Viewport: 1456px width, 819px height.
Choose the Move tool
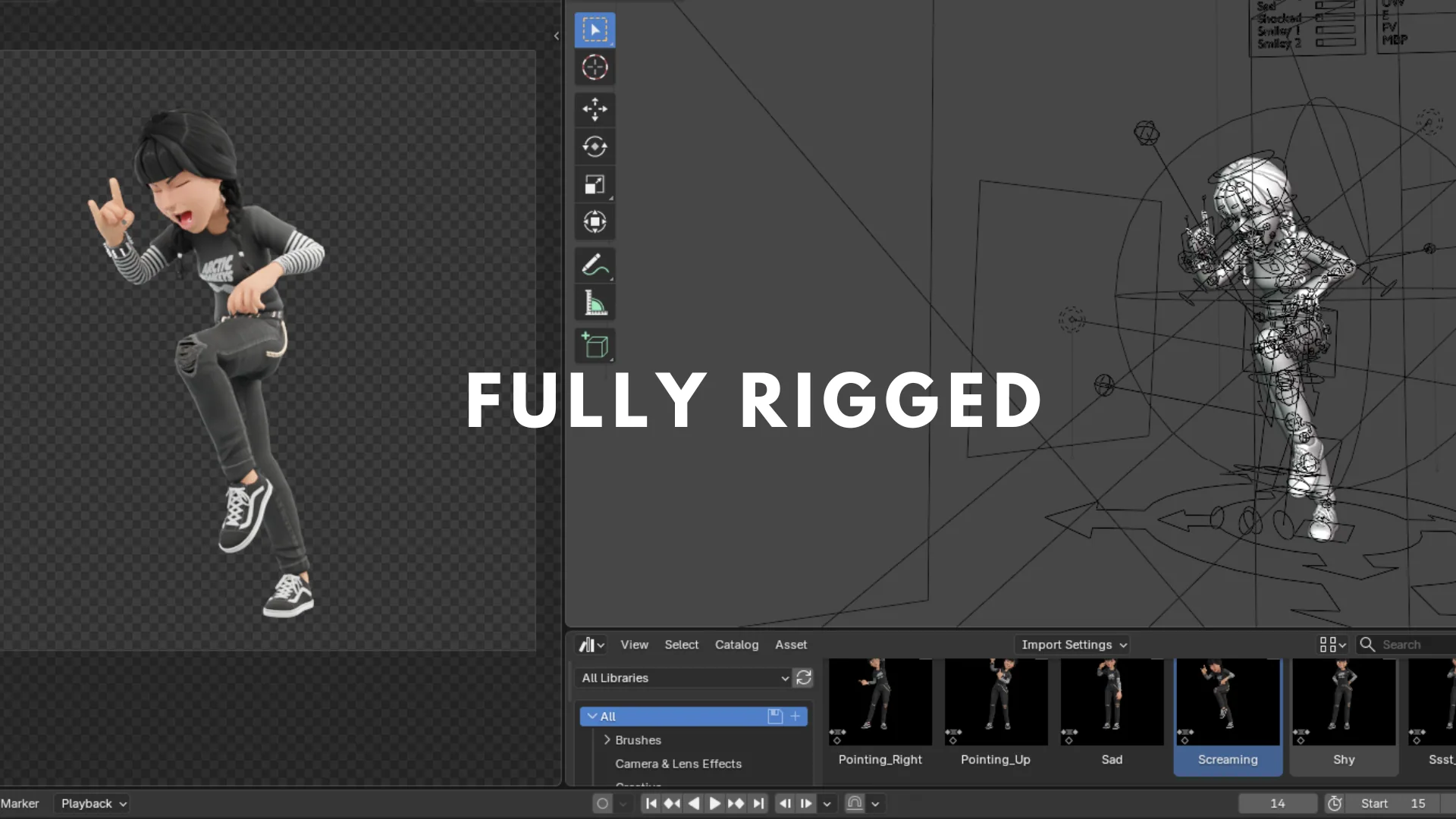pyautogui.click(x=595, y=109)
